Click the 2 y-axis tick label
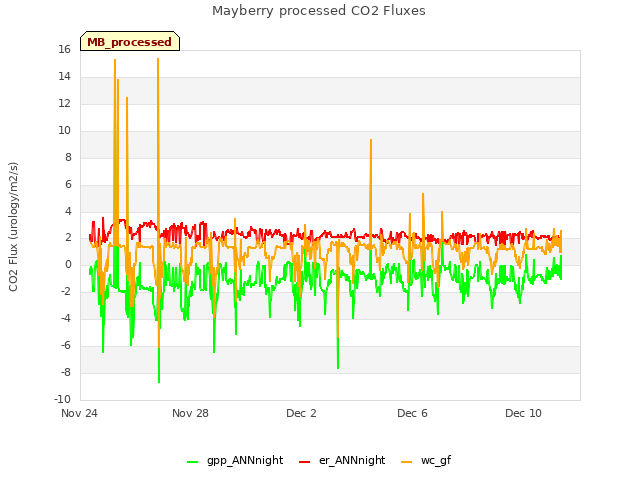The width and height of the screenshot is (640, 480). pyautogui.click(x=68, y=238)
